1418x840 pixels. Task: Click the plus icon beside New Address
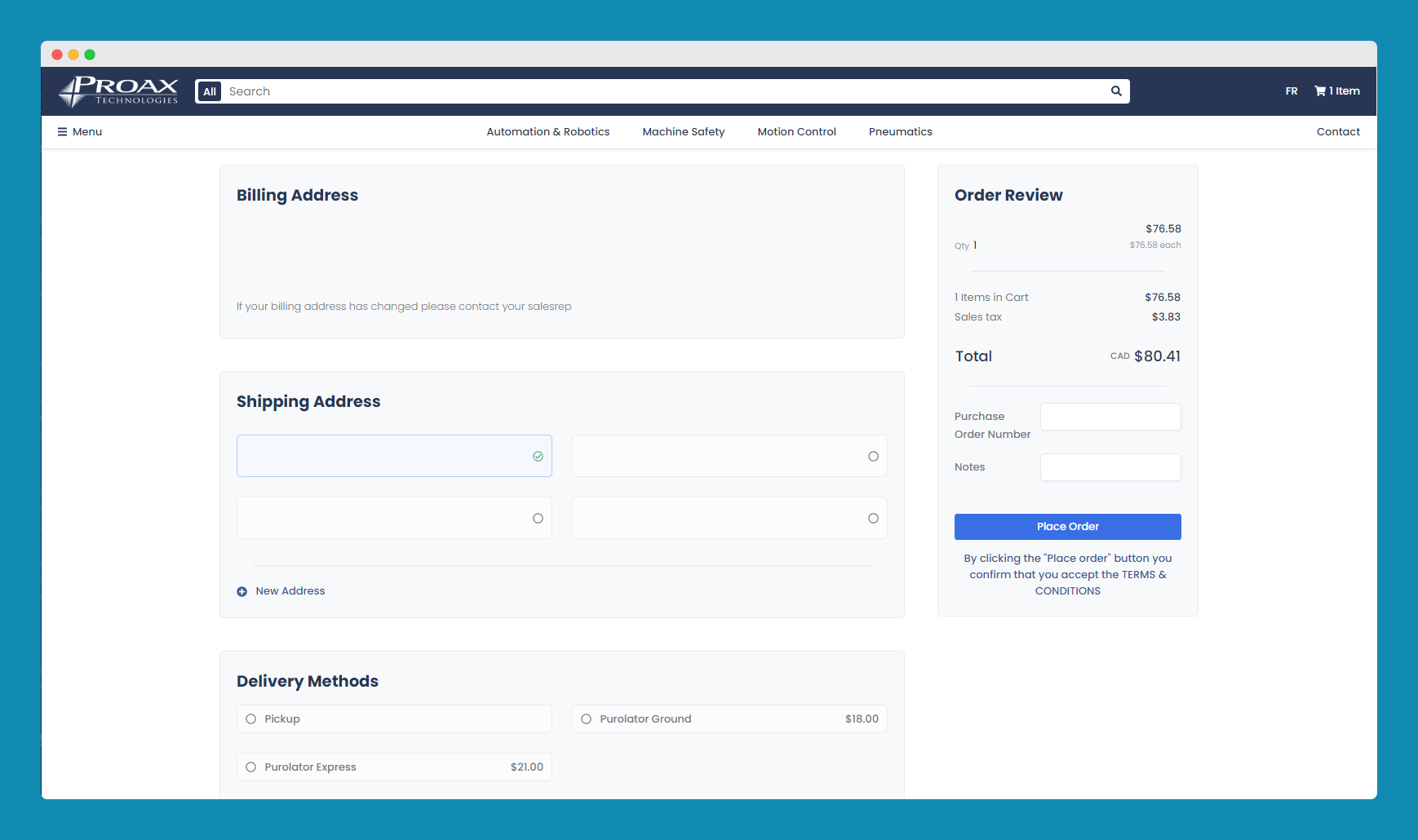(x=242, y=591)
